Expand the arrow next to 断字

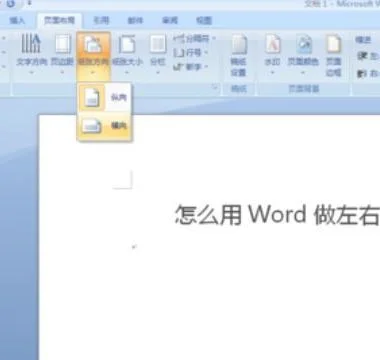(x=206, y=67)
